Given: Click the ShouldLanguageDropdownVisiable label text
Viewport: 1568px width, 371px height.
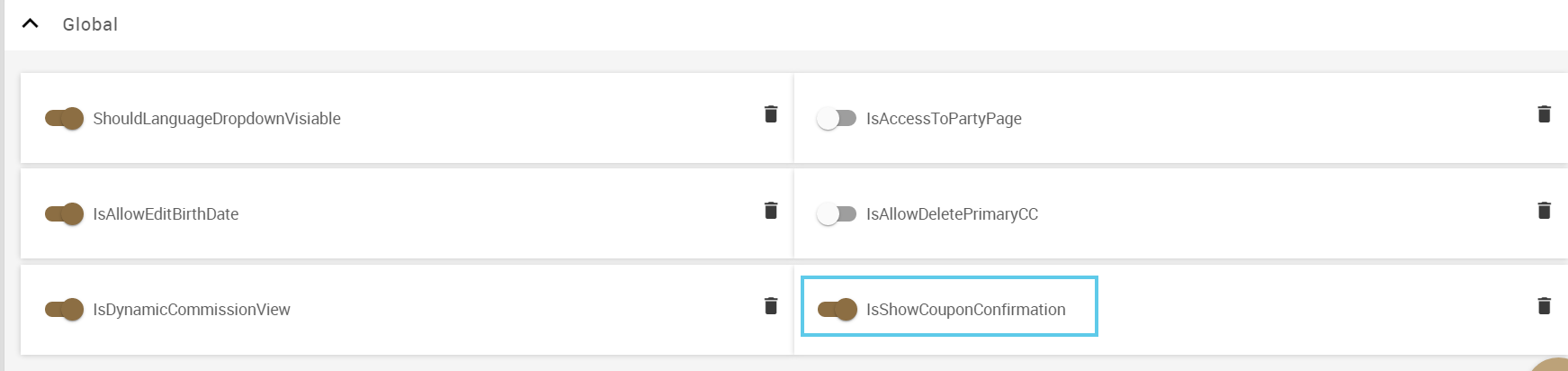Looking at the screenshot, I should pyautogui.click(x=217, y=119).
